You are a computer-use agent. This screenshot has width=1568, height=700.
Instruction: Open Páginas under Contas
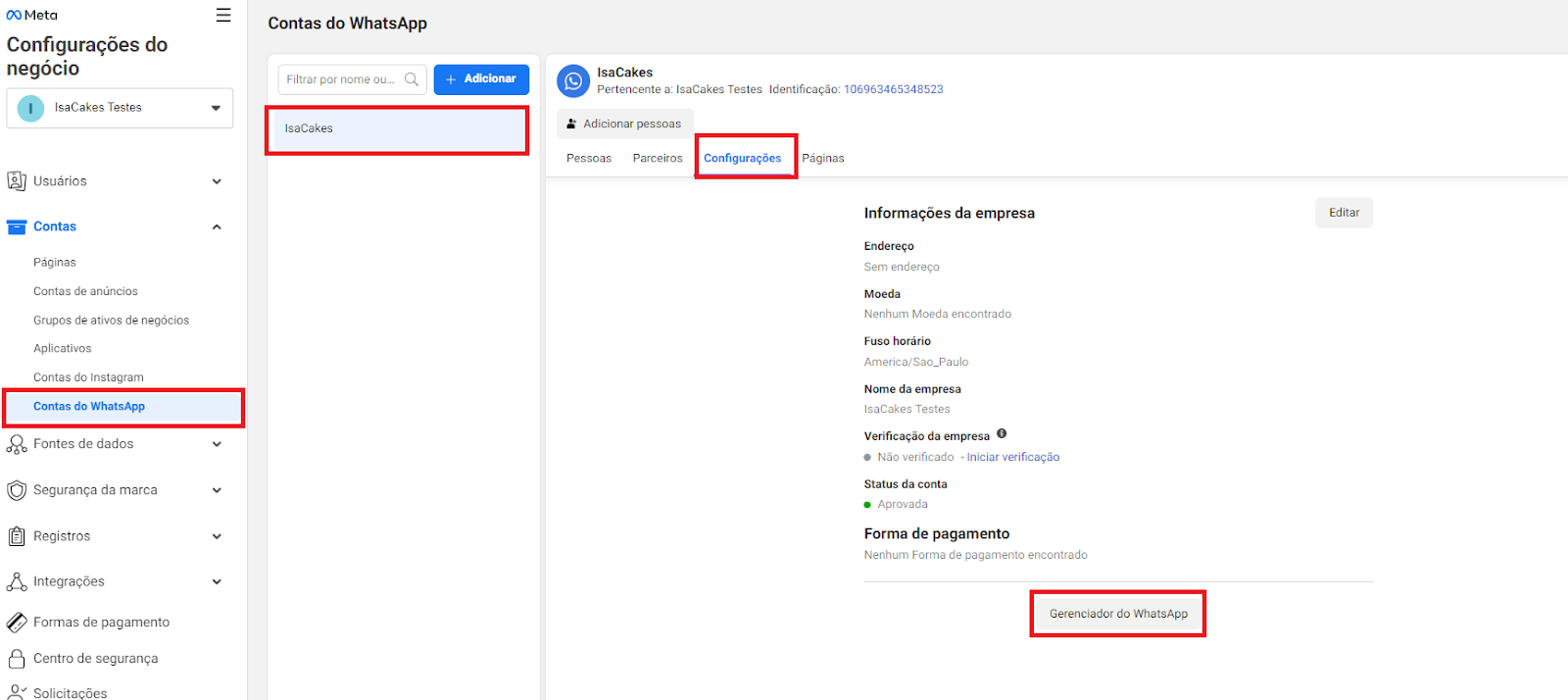(55, 263)
